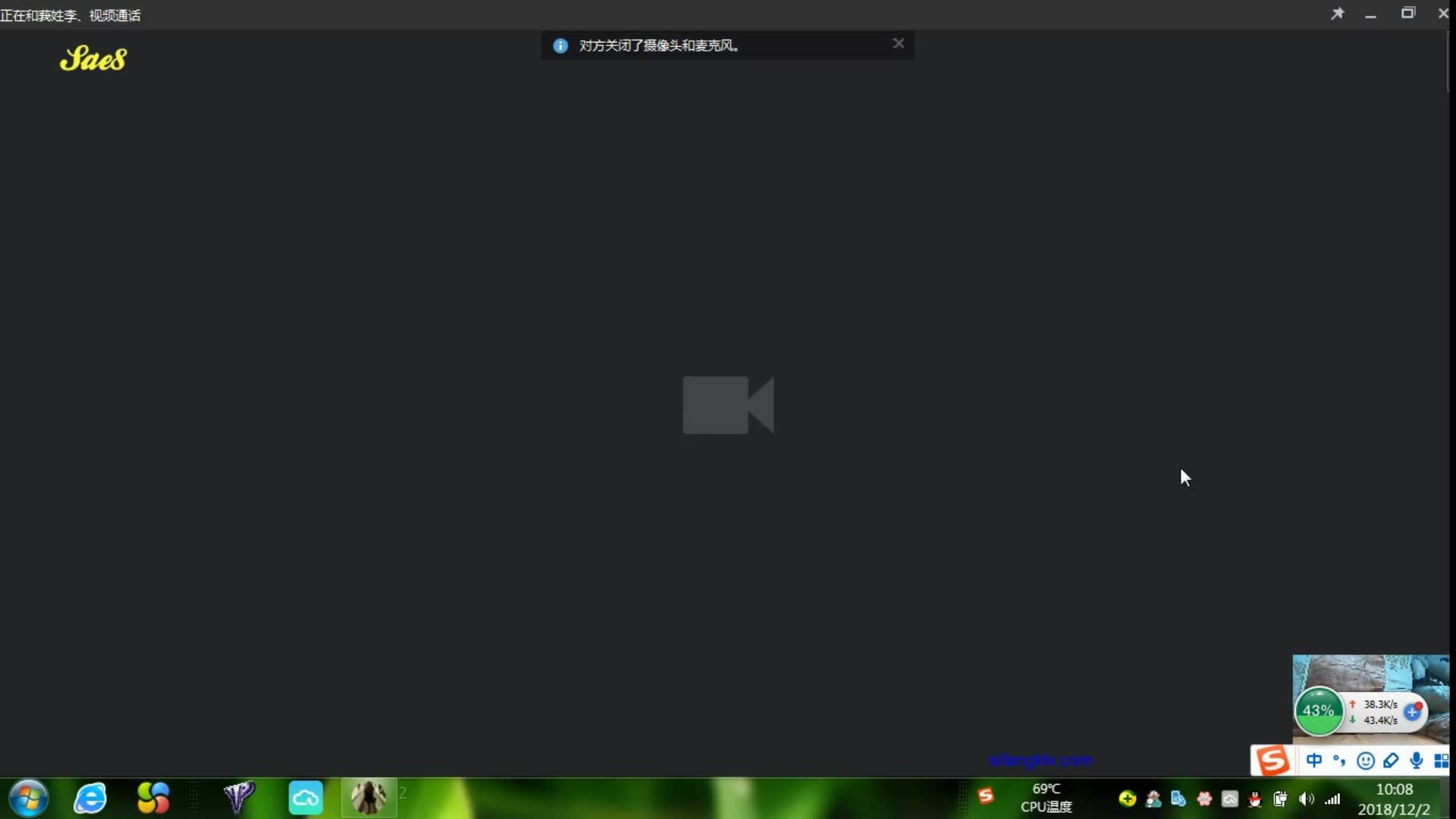Open QQ penguin tray icon
The width and height of the screenshot is (1456, 819).
(x=1255, y=799)
